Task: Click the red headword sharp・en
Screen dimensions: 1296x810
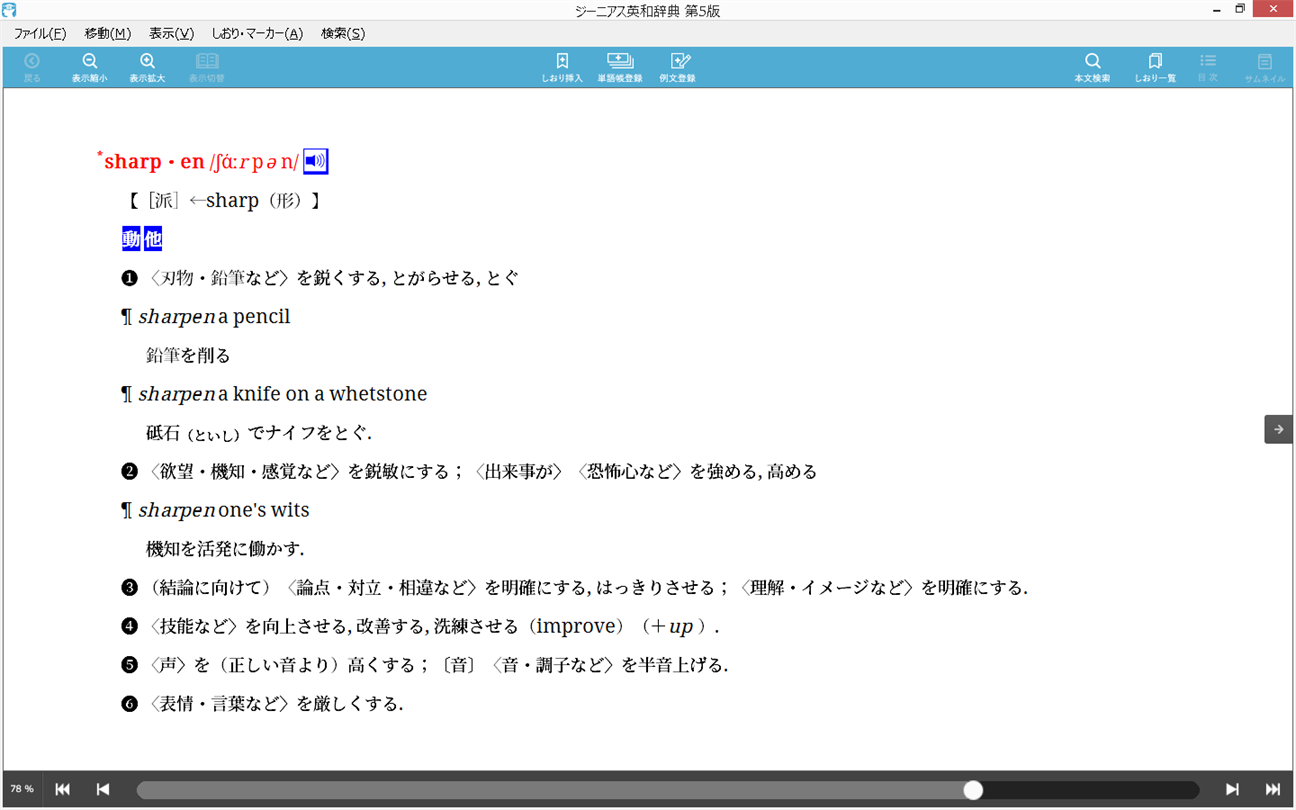Action: pyautogui.click(x=154, y=162)
